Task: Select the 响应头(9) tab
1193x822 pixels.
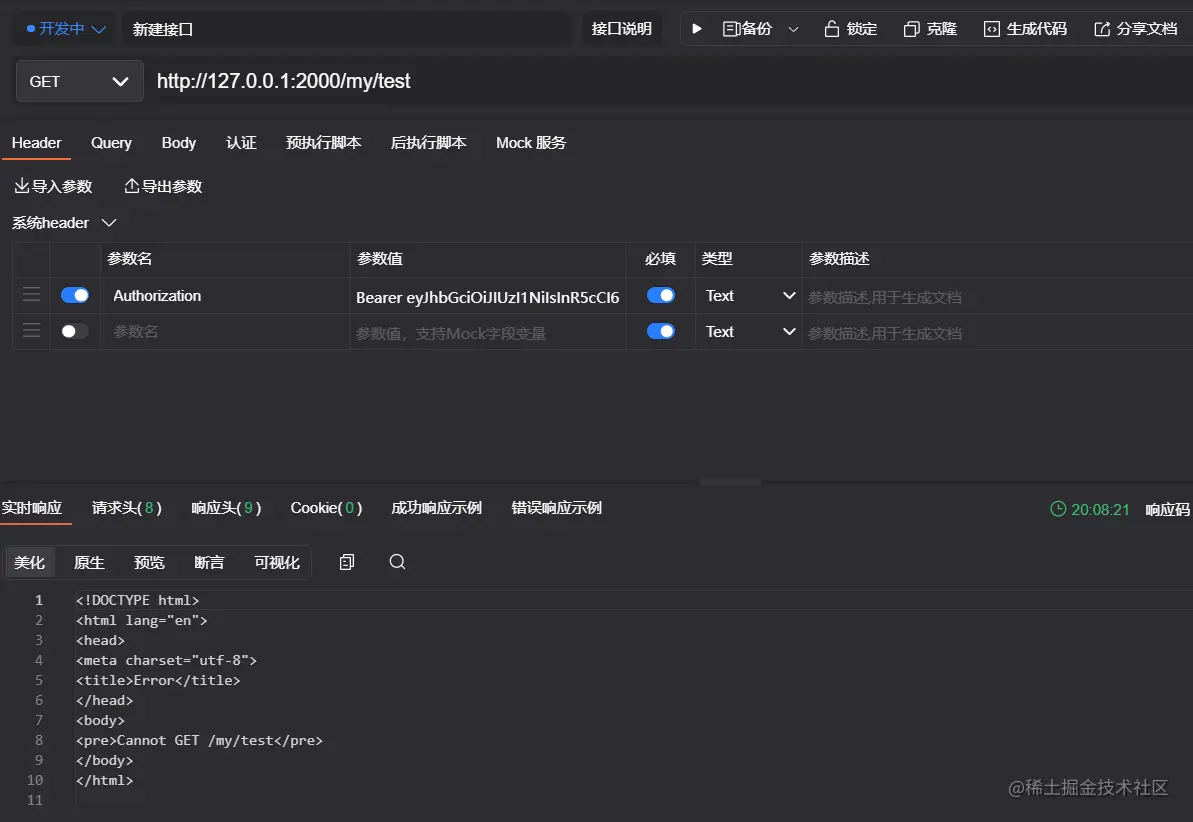Action: coord(226,508)
